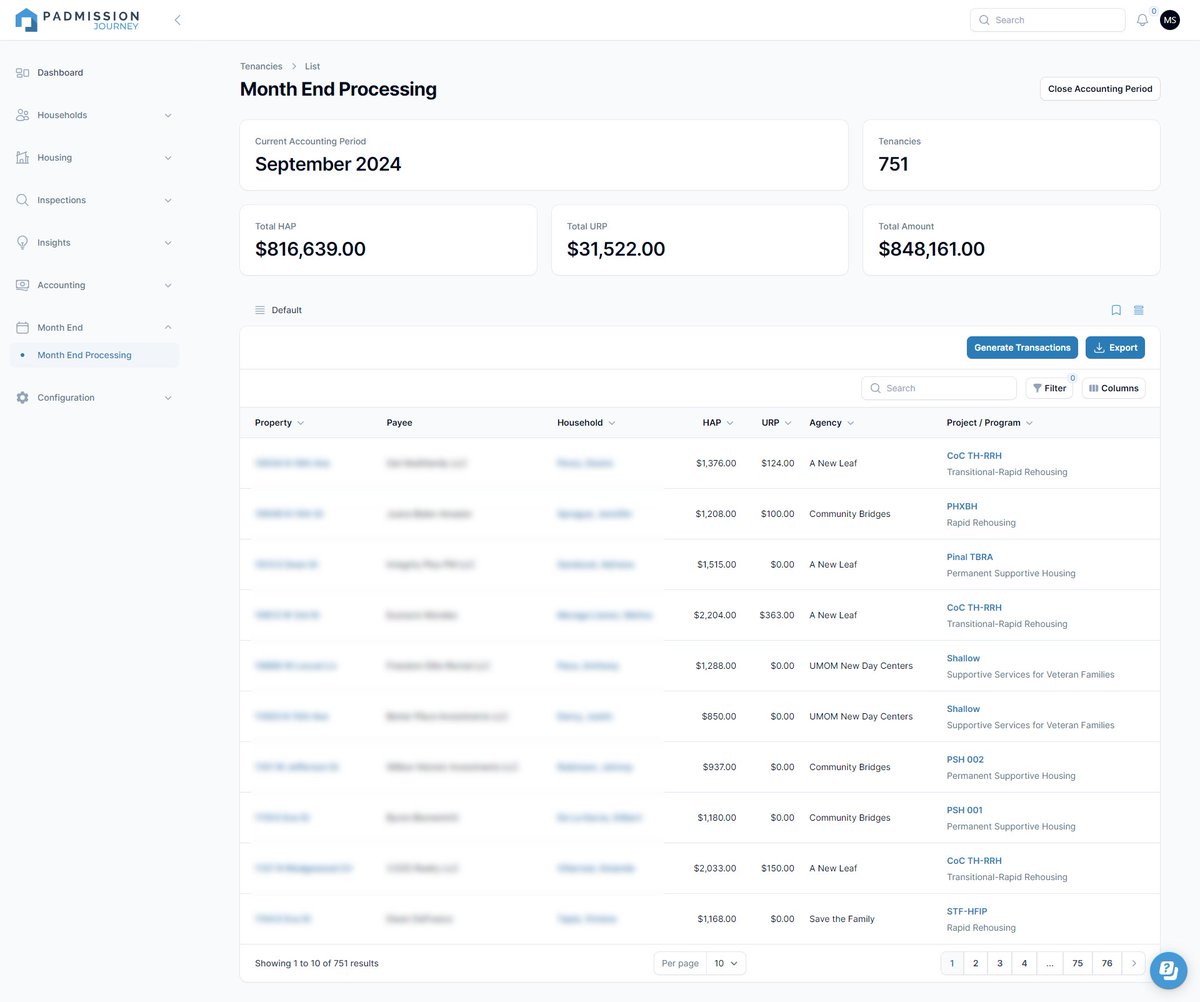Click the Households people icon
The height and width of the screenshot is (1002, 1200).
[x=22, y=115]
